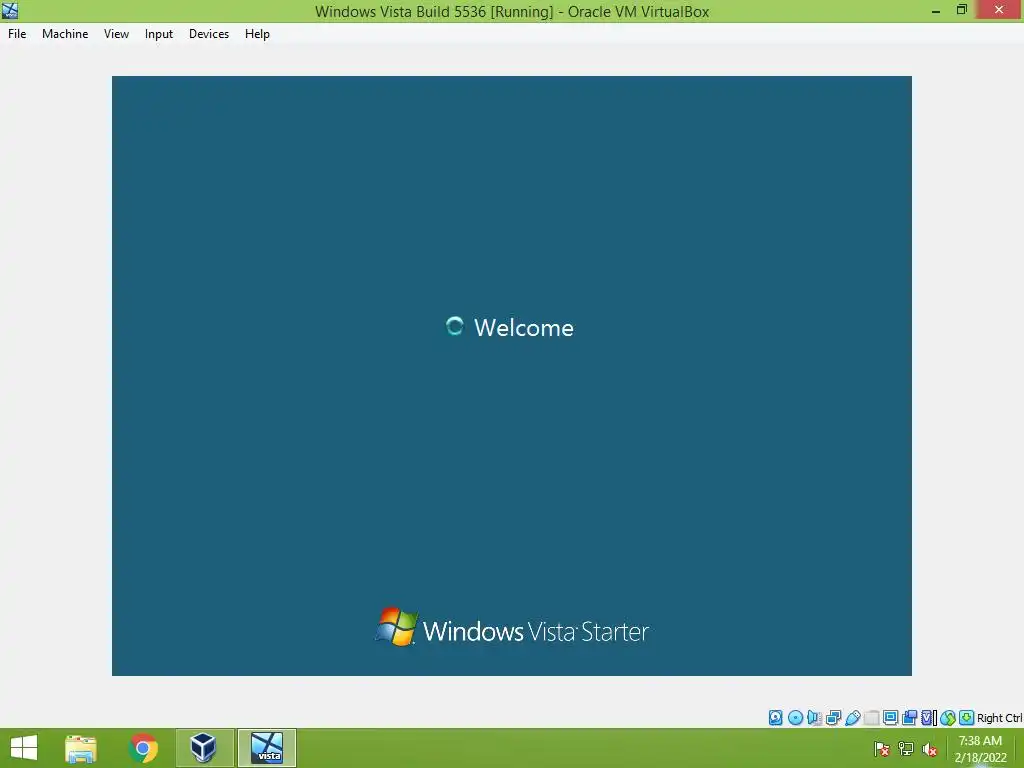Click the optical disk status icon

pos(795,718)
